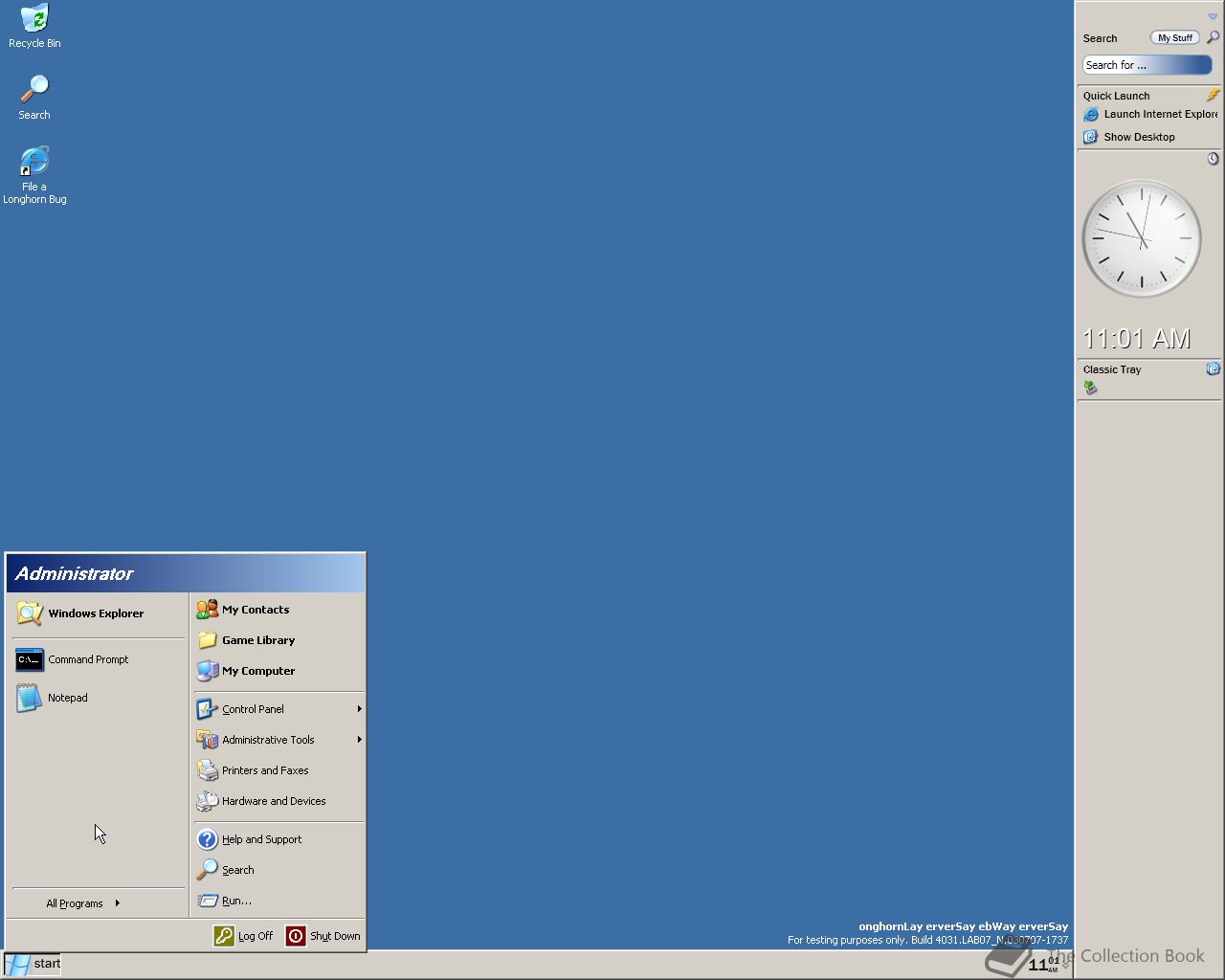Click the taskbar clock
The height and width of the screenshot is (980, 1225).
click(1043, 964)
